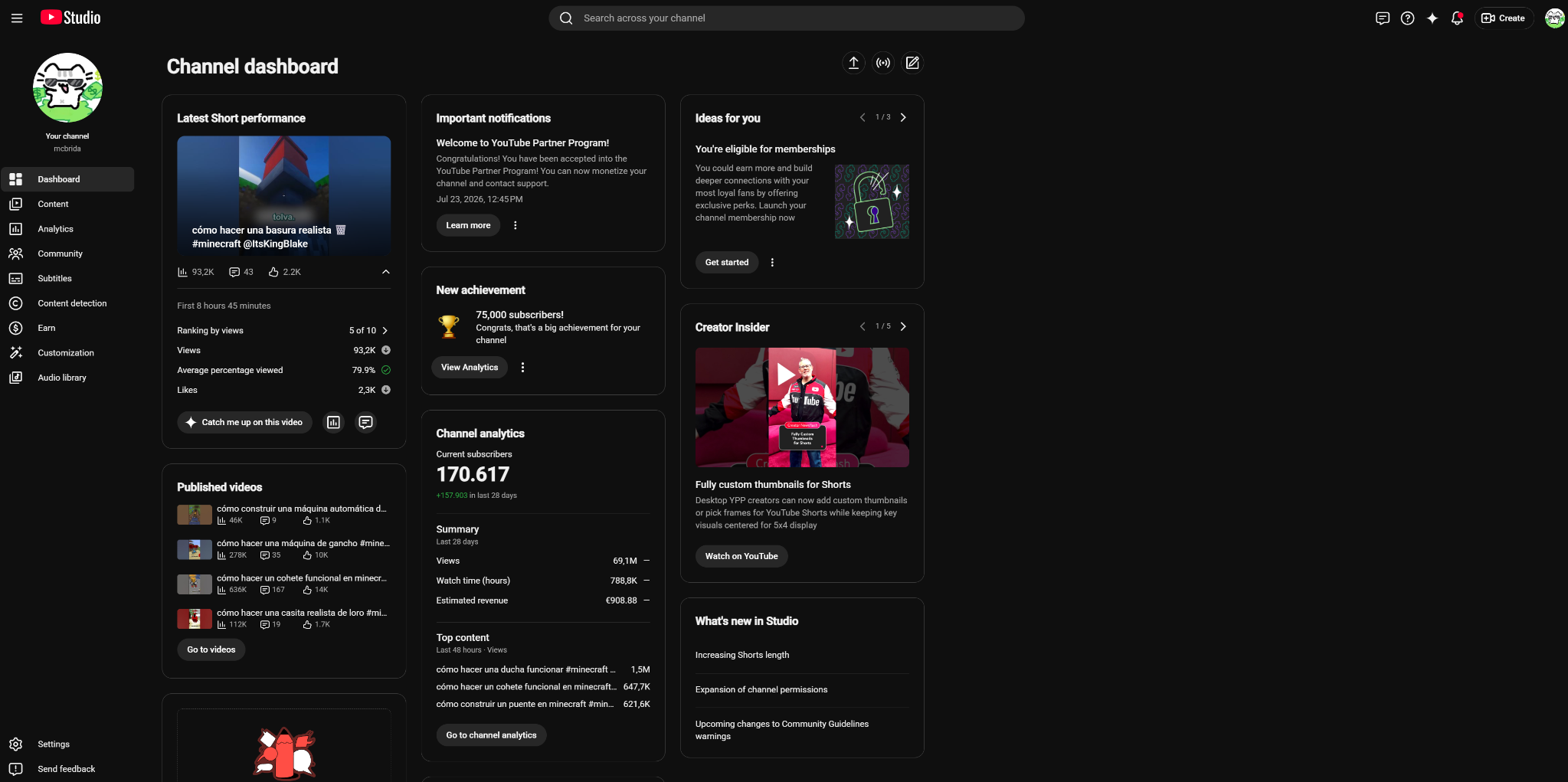The width and height of the screenshot is (1568, 782).
Task: Open the notifications bell
Action: pos(1457,18)
